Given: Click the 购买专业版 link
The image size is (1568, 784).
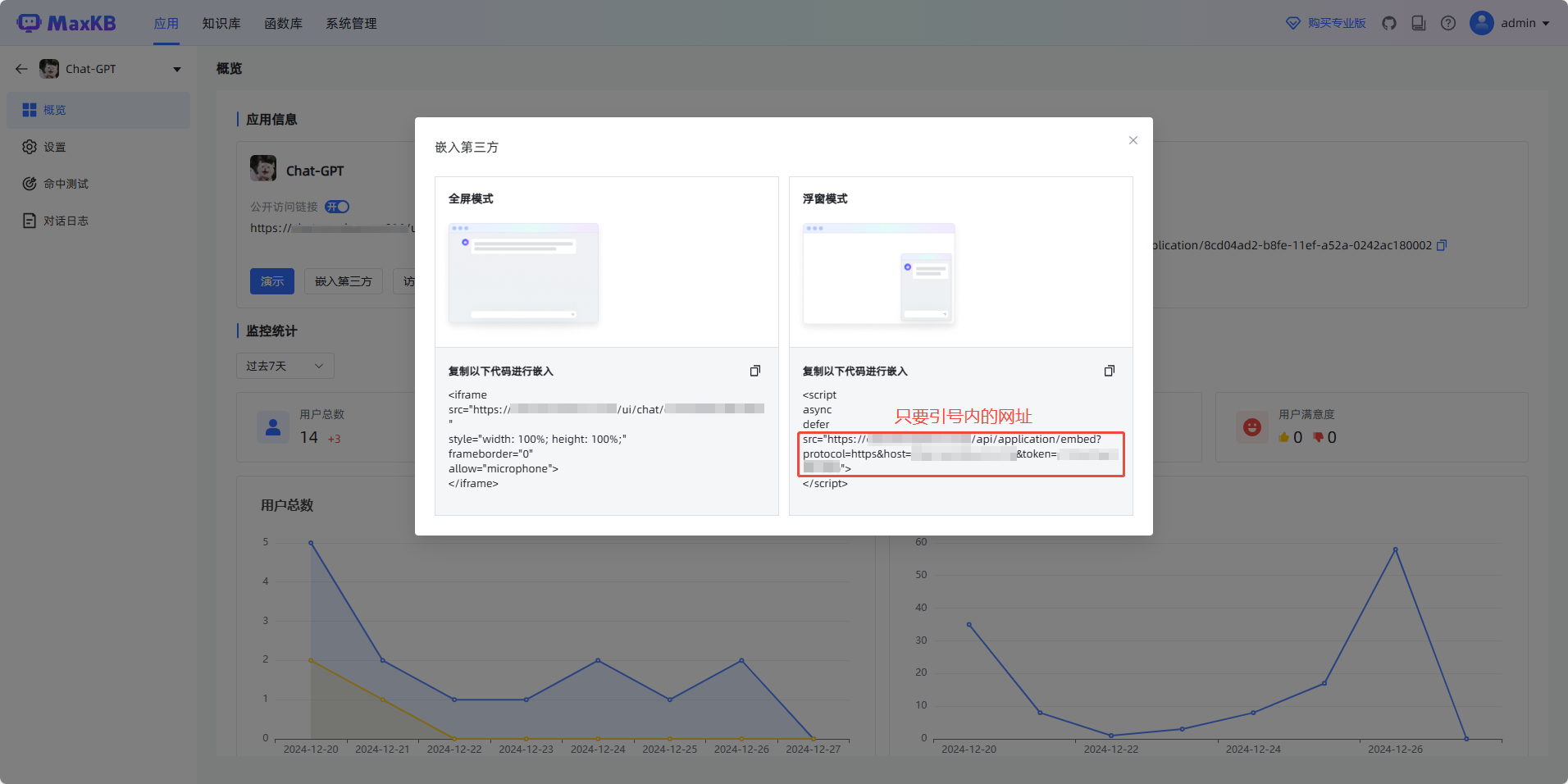Looking at the screenshot, I should pos(1337,23).
